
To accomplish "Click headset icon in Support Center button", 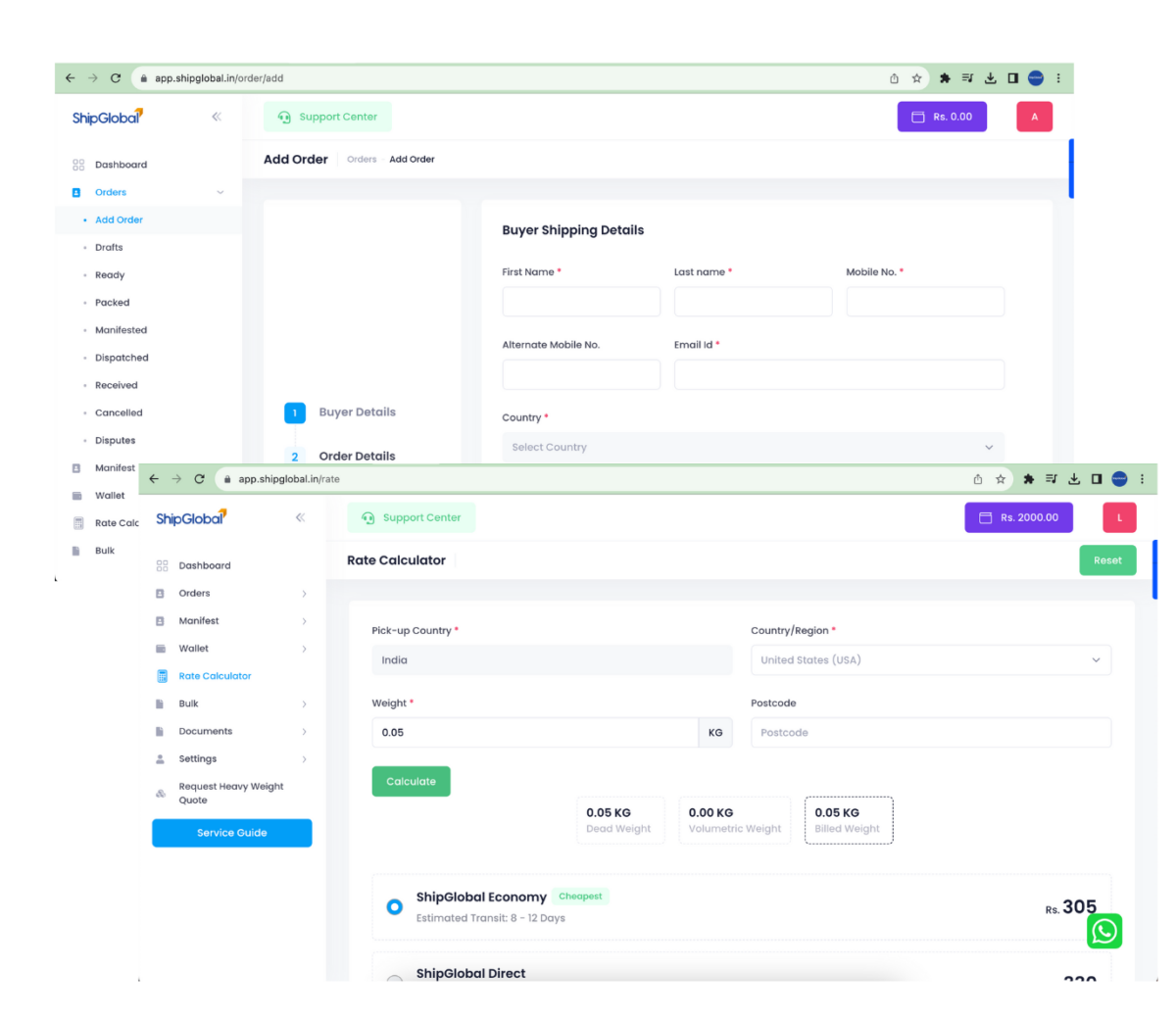I will point(284,118).
